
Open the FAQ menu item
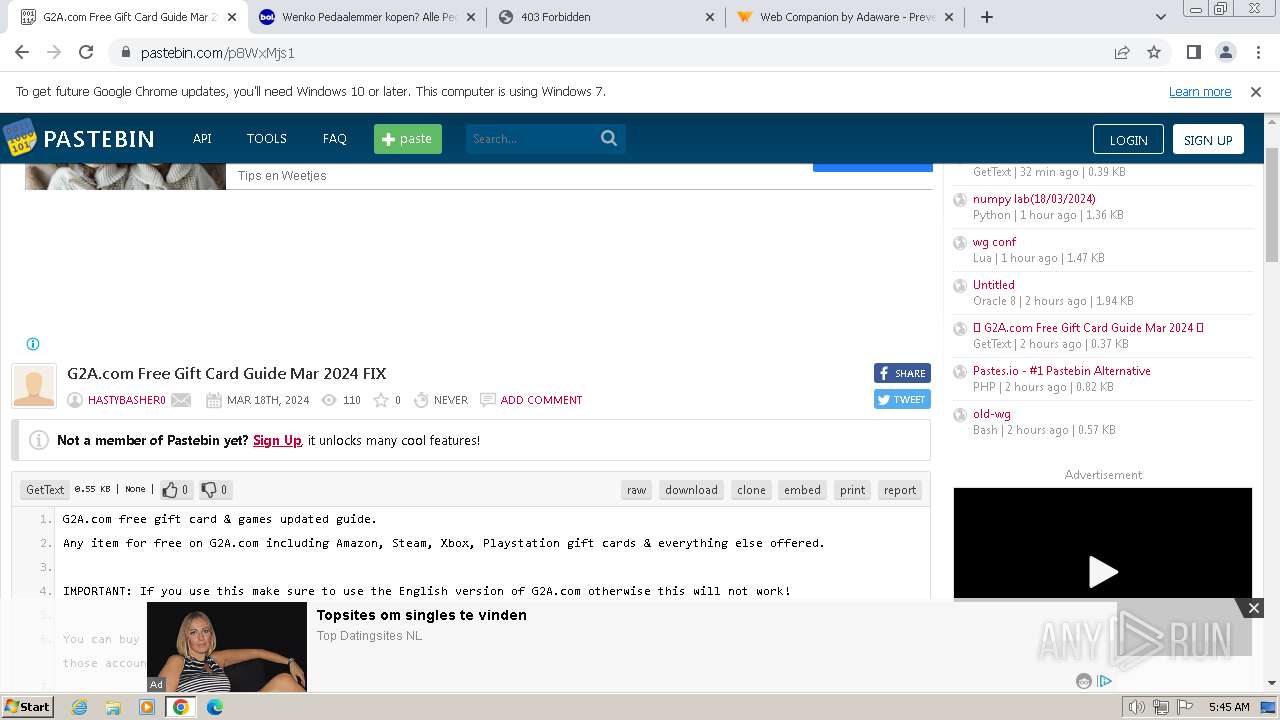coord(335,139)
